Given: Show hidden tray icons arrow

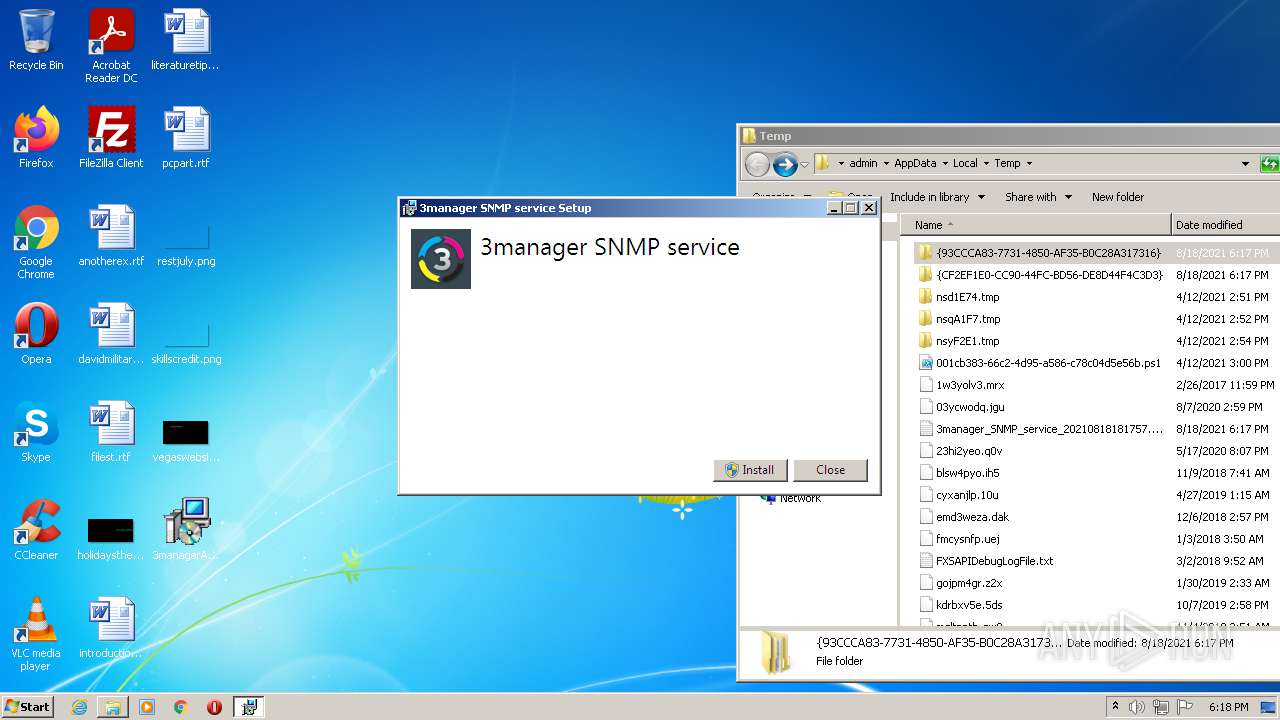Looking at the screenshot, I should (1115, 707).
